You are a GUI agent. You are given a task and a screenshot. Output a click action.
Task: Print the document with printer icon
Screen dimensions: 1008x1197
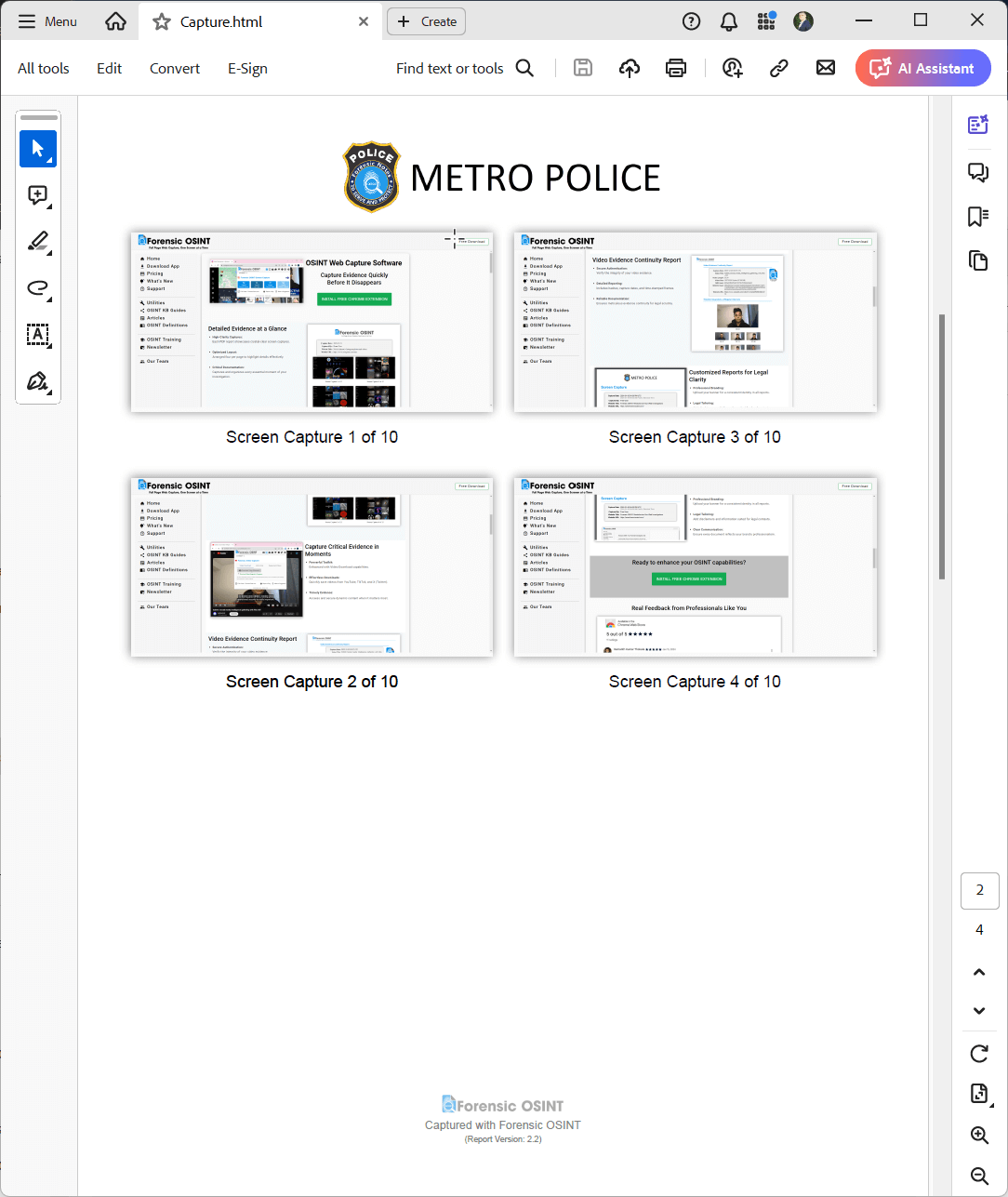tap(676, 68)
